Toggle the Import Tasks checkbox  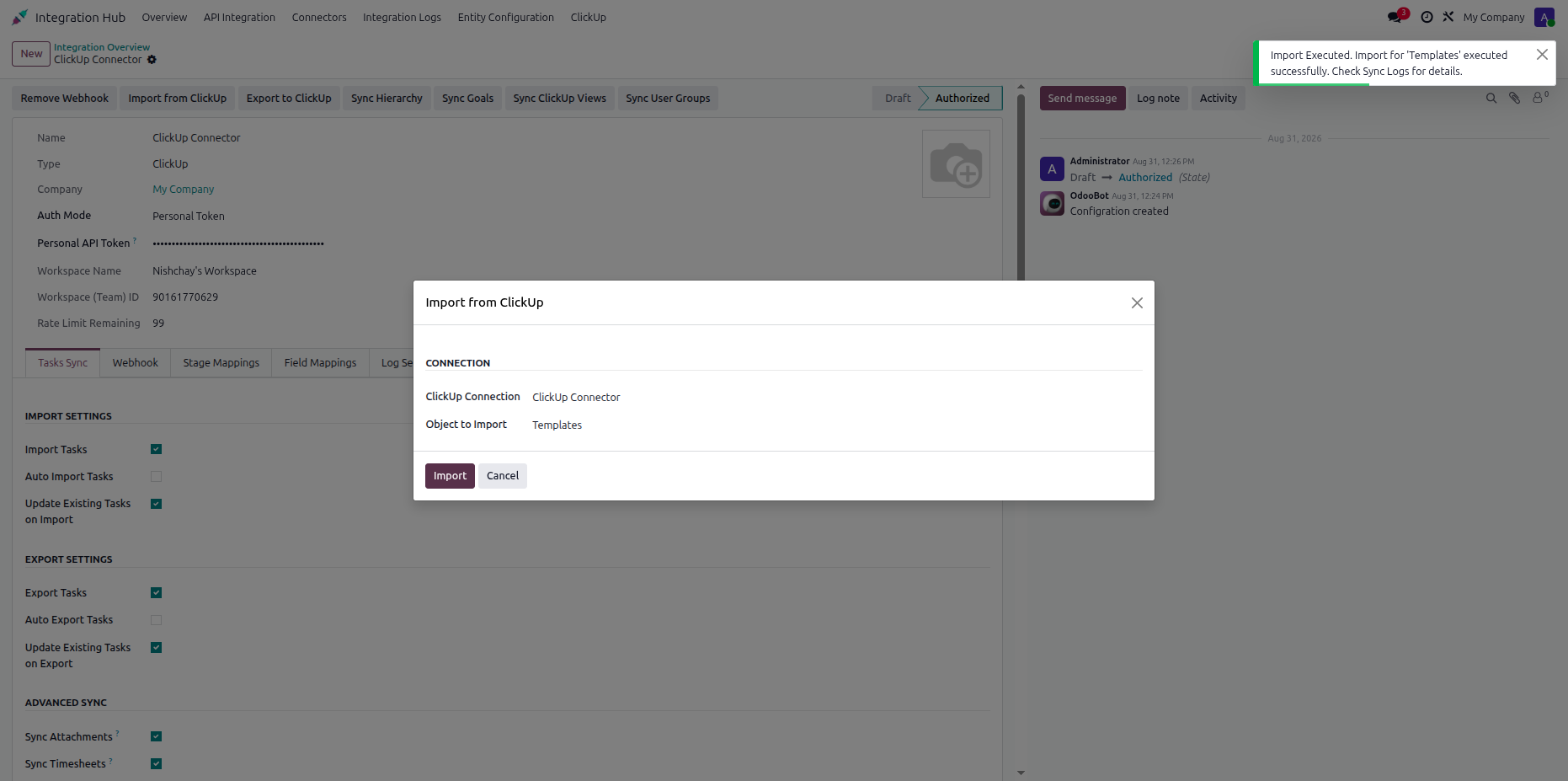click(156, 449)
